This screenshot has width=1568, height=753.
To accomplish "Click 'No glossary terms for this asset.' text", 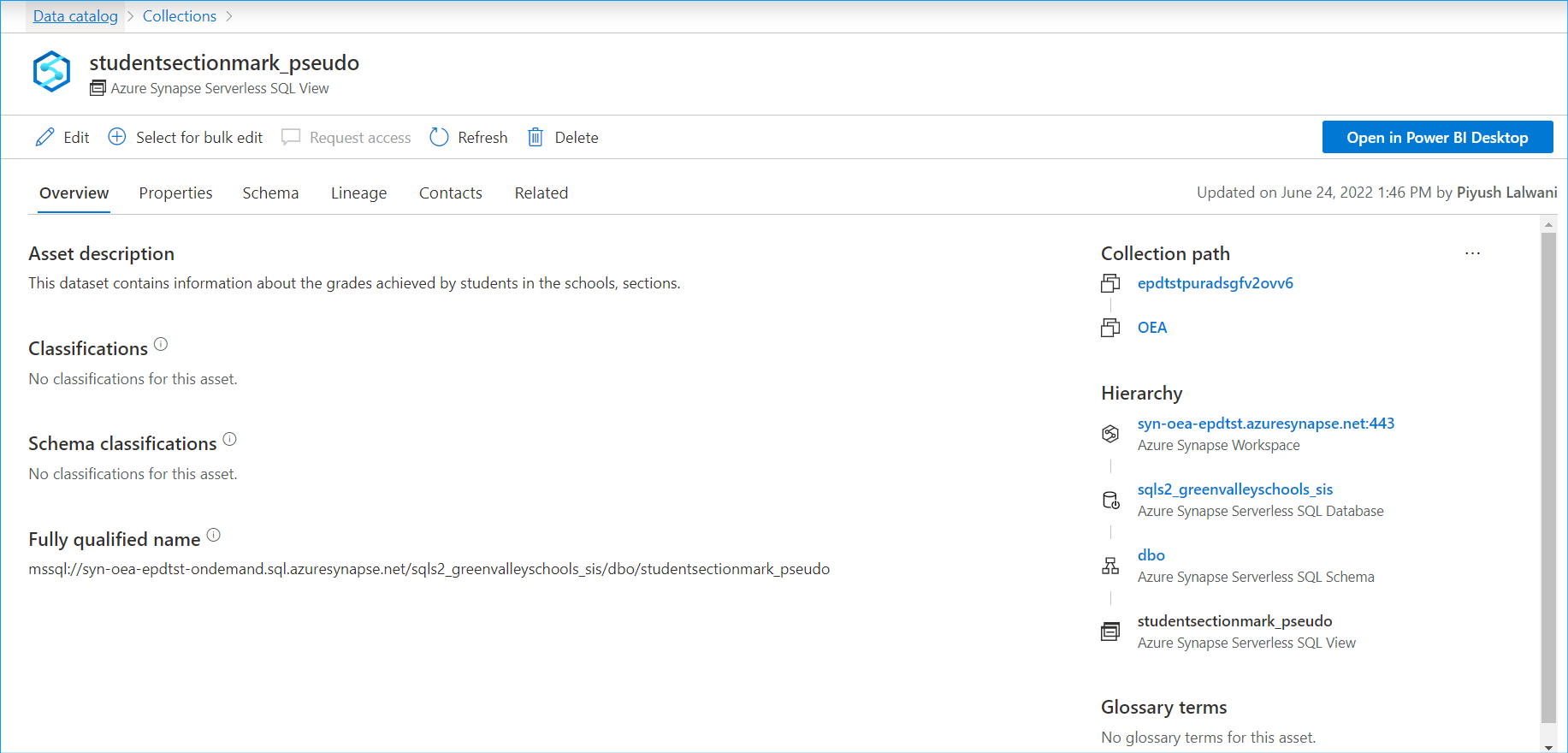I will pyautogui.click(x=1209, y=738).
